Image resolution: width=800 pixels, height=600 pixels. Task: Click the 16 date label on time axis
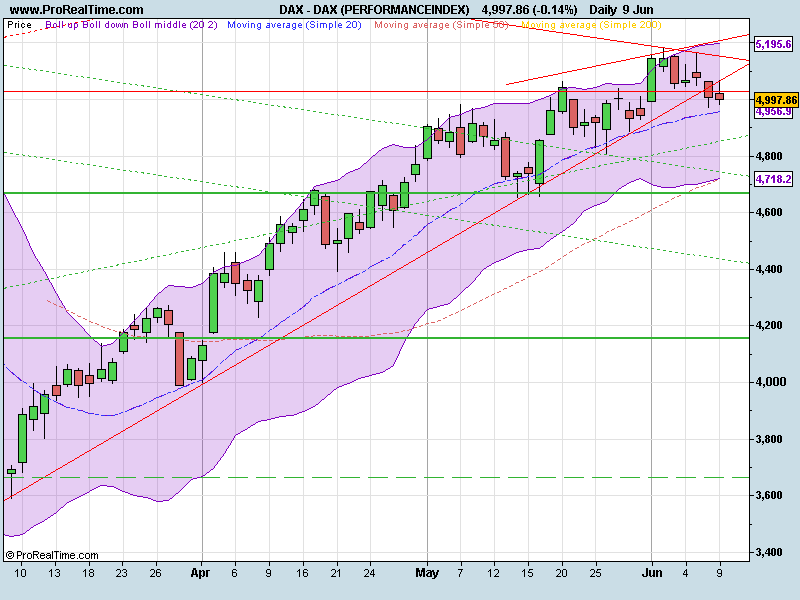302,573
